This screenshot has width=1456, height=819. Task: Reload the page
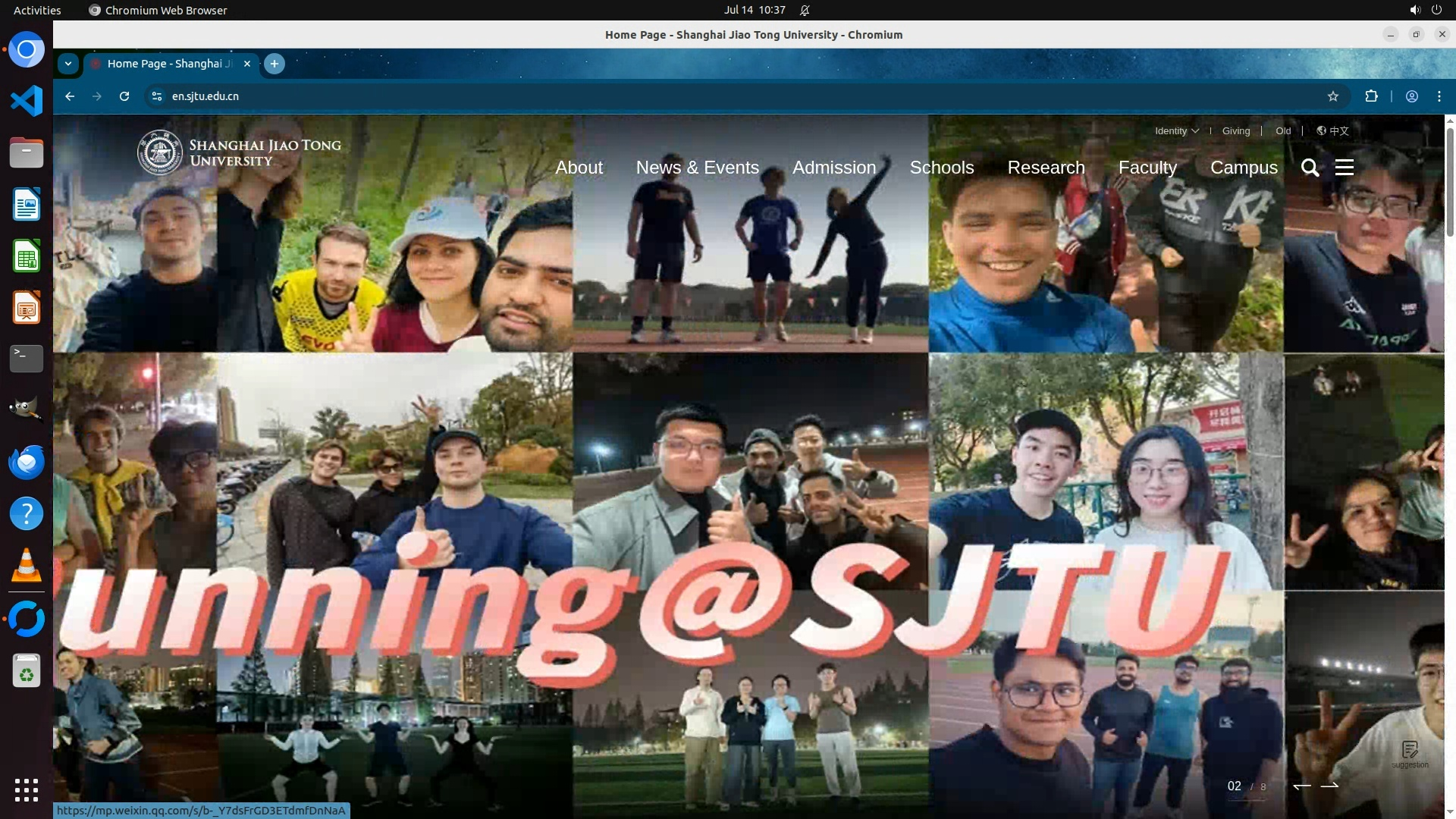point(124,96)
